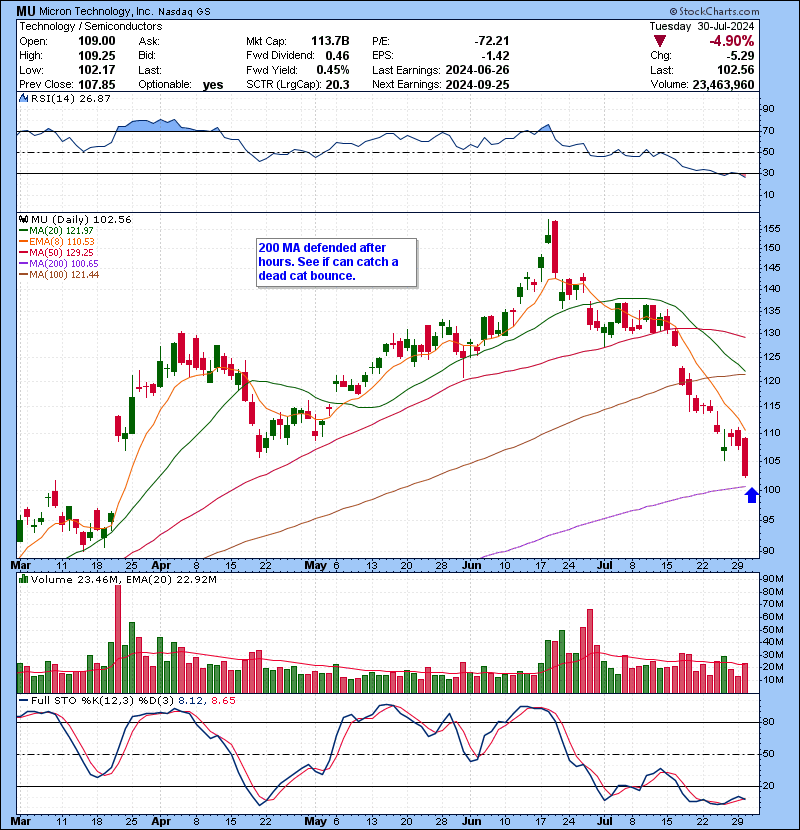The image size is (800, 830).
Task: Click the P/E value -72.21
Action: pyautogui.click(x=492, y=41)
